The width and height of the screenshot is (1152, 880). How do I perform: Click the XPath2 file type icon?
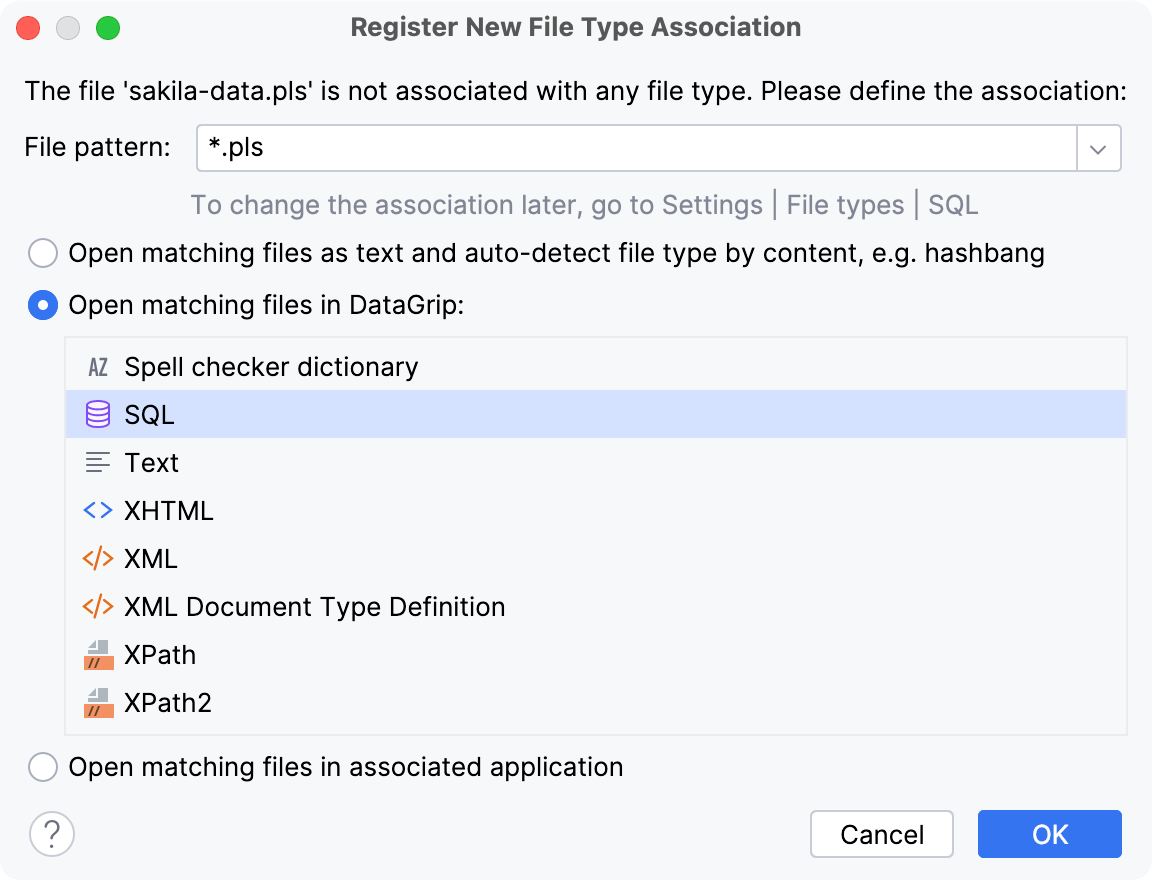click(x=97, y=702)
